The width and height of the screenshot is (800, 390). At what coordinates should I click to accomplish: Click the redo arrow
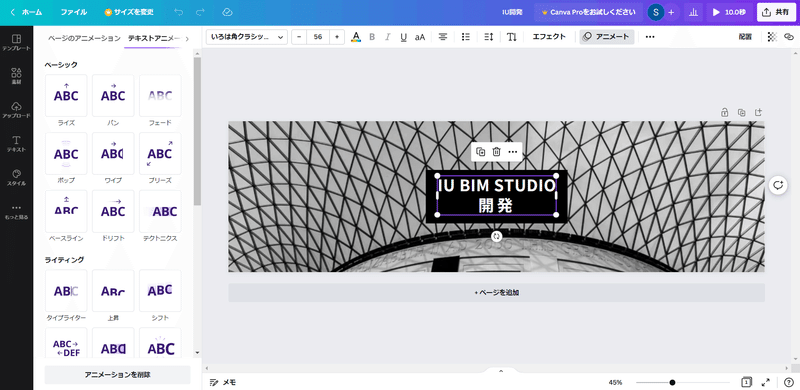click(199, 12)
